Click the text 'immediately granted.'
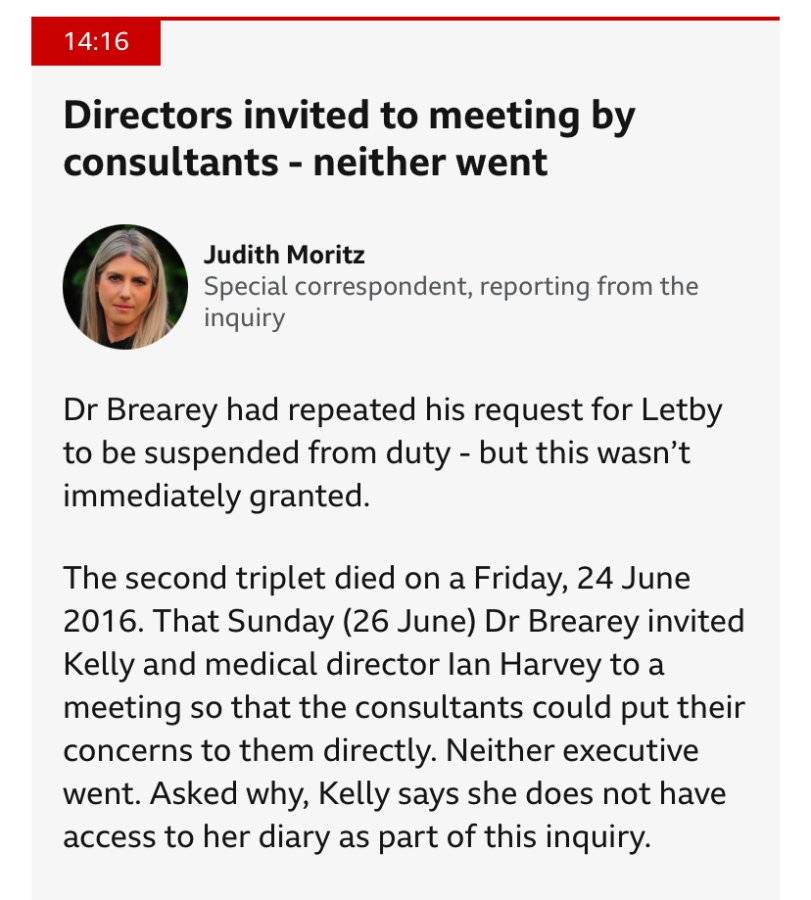The image size is (811, 900). tap(216, 496)
